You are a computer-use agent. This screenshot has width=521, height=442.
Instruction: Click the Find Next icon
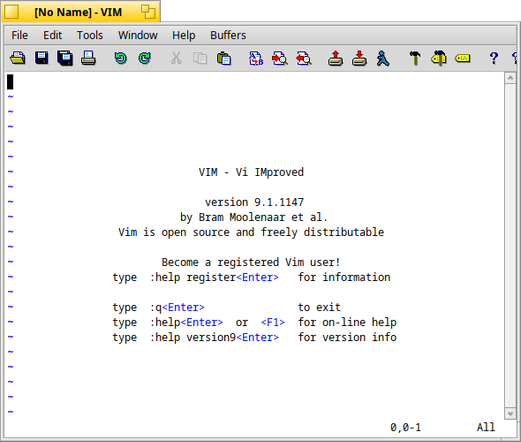[280, 58]
